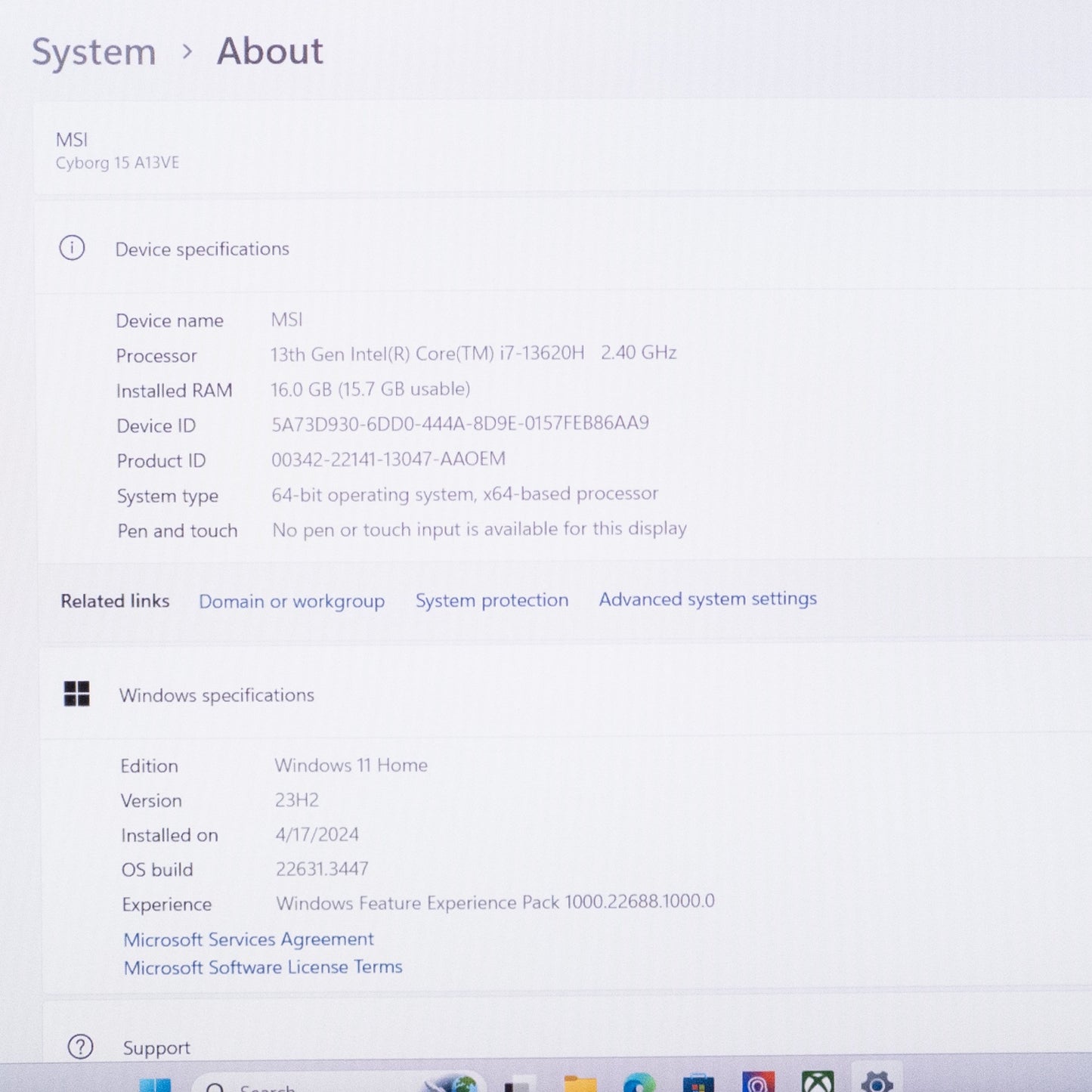Open File Explorer from the taskbar
This screenshot has height=1092, width=1092.
pos(580,1084)
